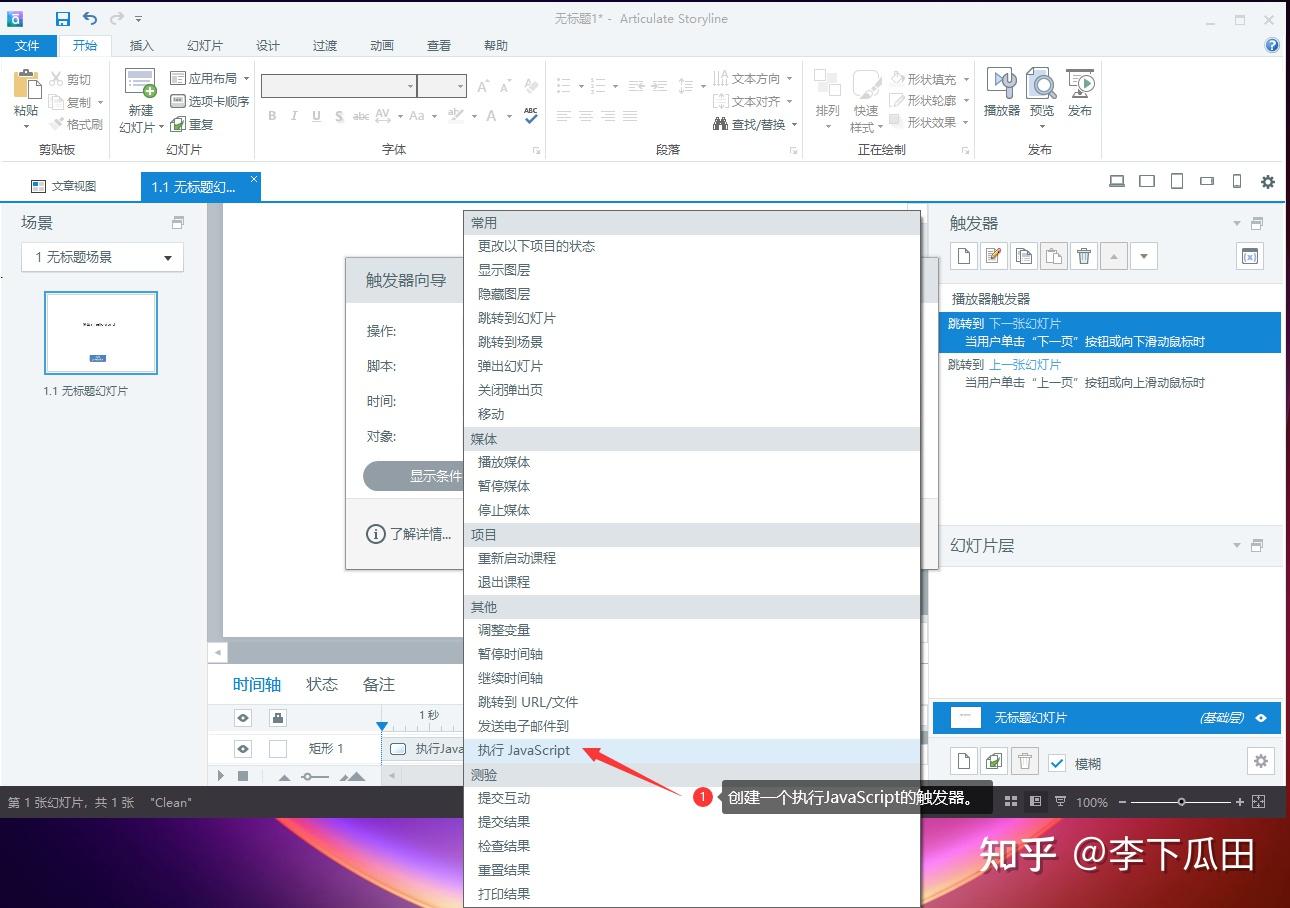Click the 显示条件 show conditions button
Image resolution: width=1290 pixels, height=908 pixels.
click(x=415, y=476)
